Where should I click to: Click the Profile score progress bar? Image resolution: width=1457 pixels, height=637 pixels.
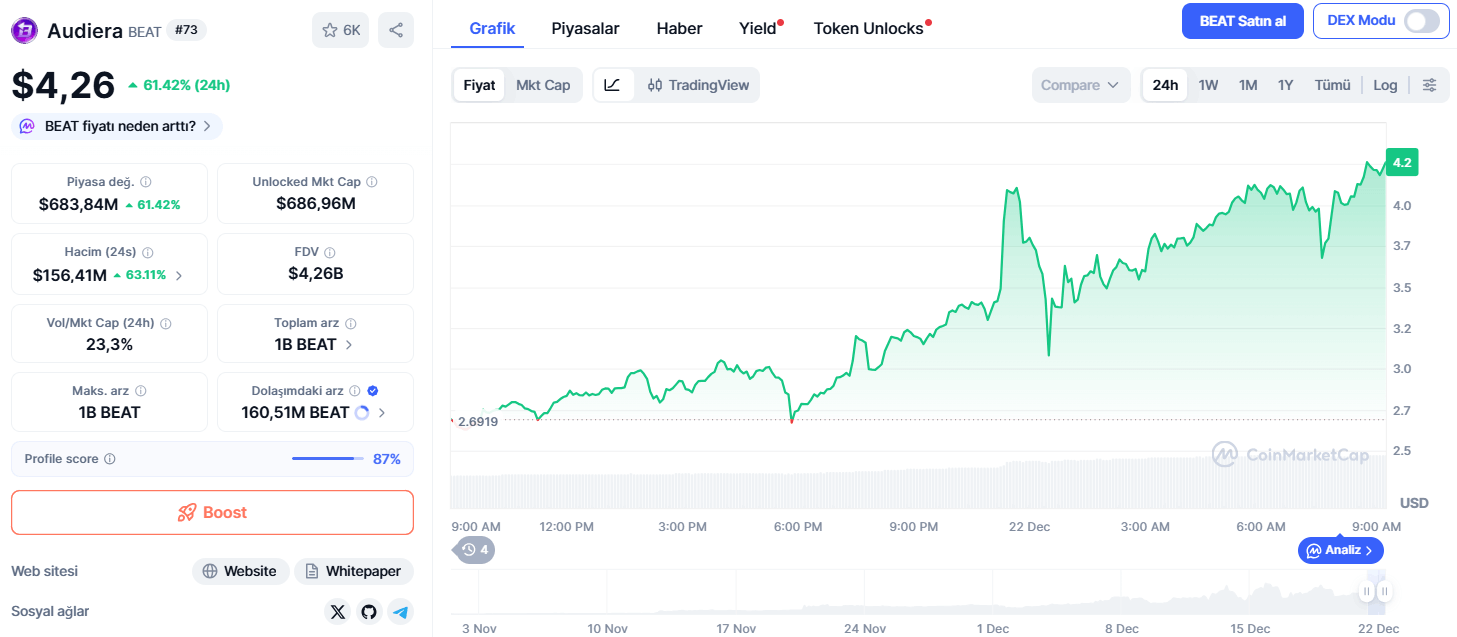328,459
